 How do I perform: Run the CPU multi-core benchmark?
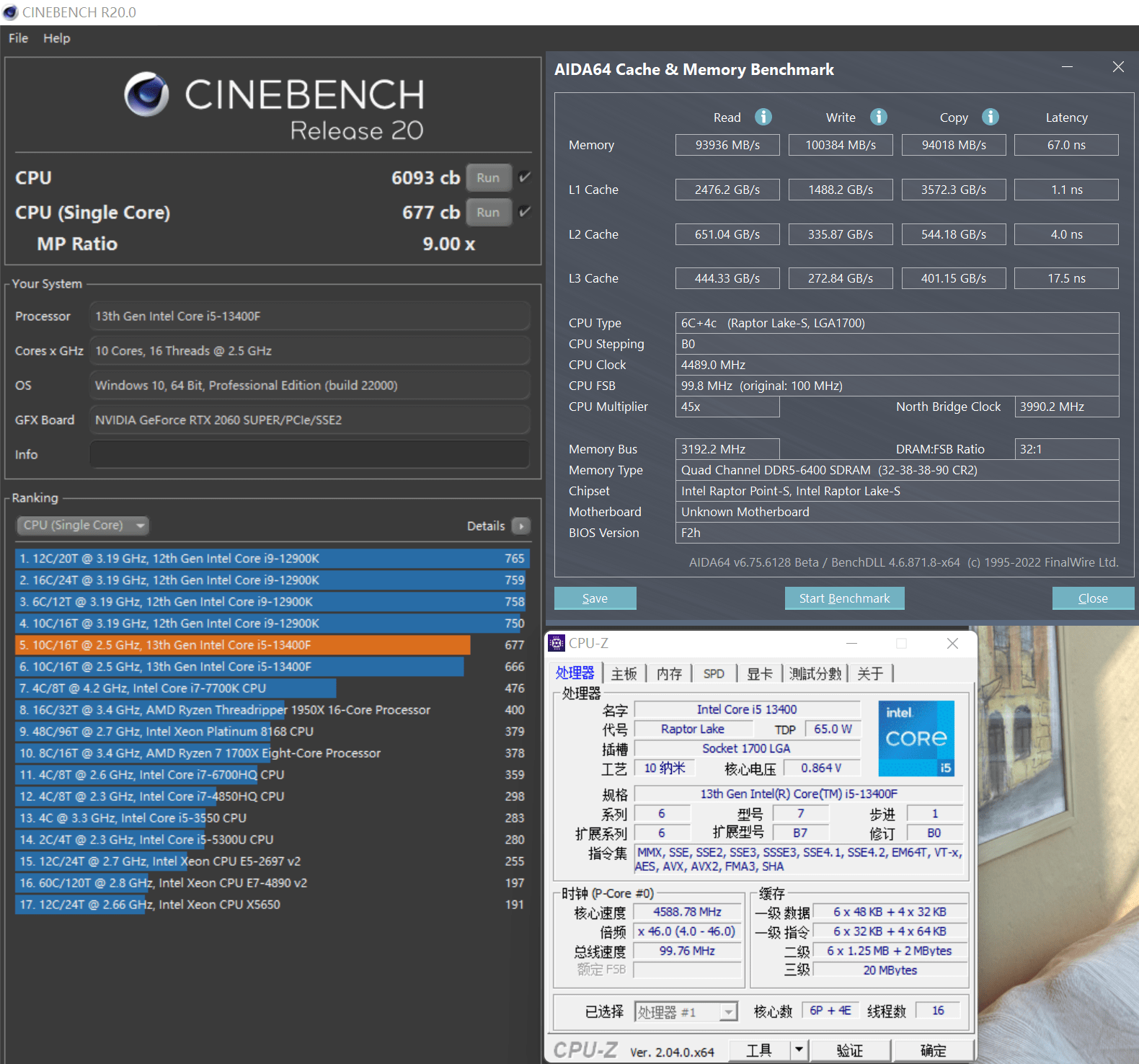488,177
